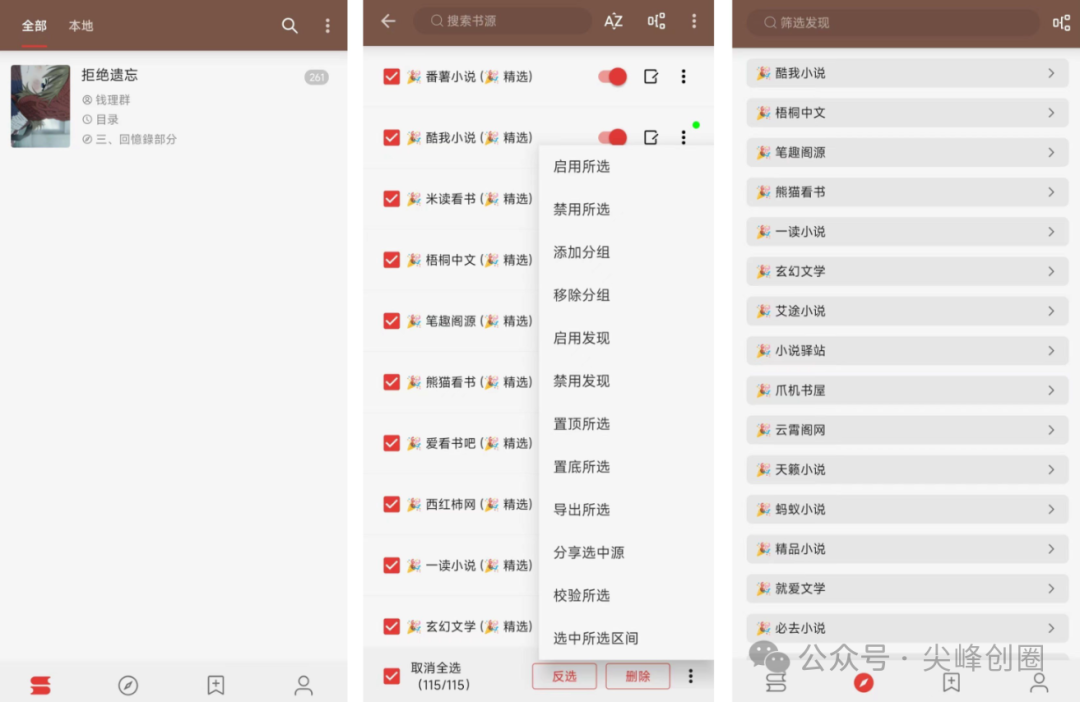Uncheck the 笔趣阁源 source checkbox
The width and height of the screenshot is (1080, 702).
[x=391, y=321]
